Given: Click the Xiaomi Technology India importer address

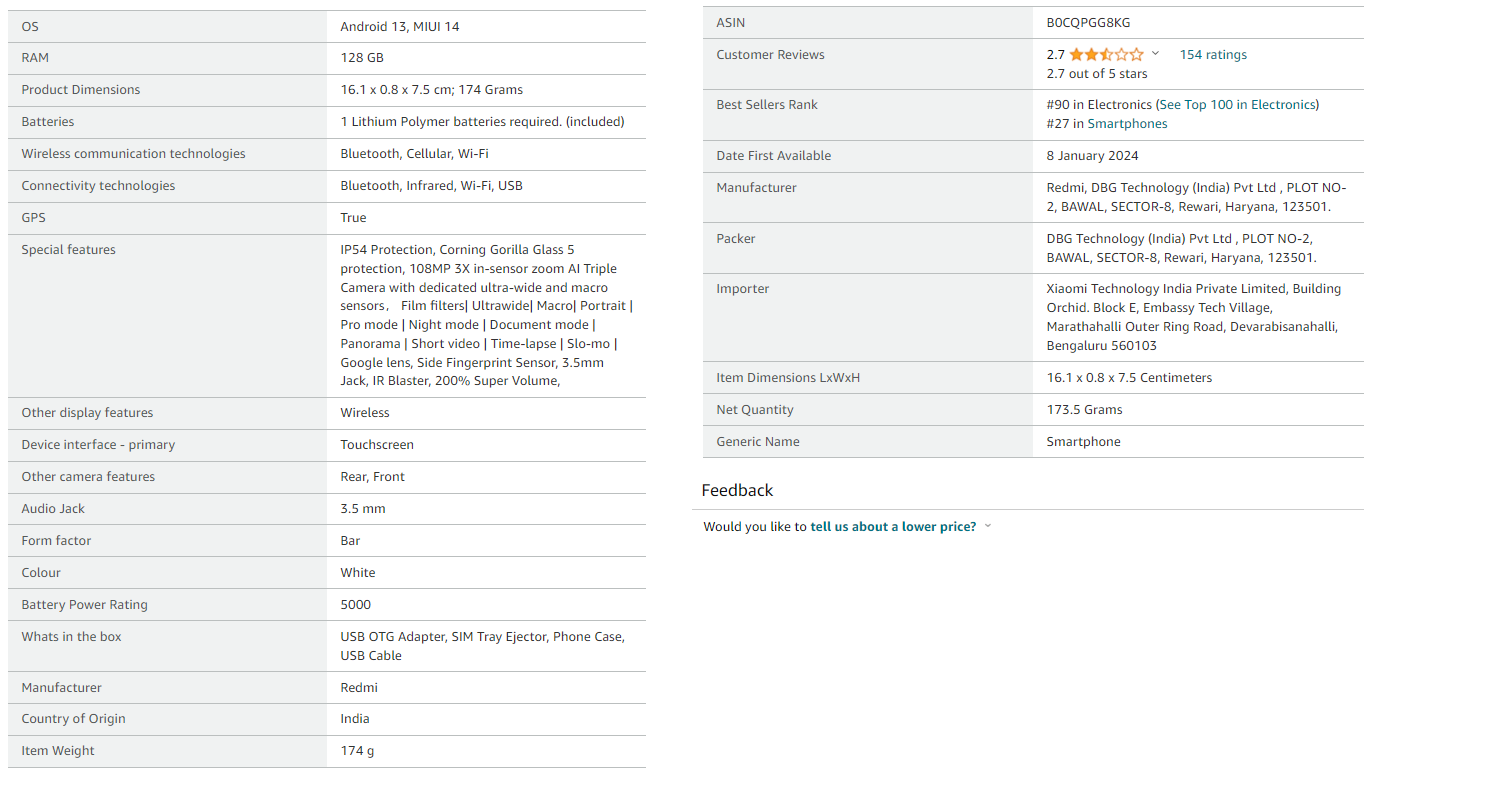Looking at the screenshot, I should [1194, 317].
